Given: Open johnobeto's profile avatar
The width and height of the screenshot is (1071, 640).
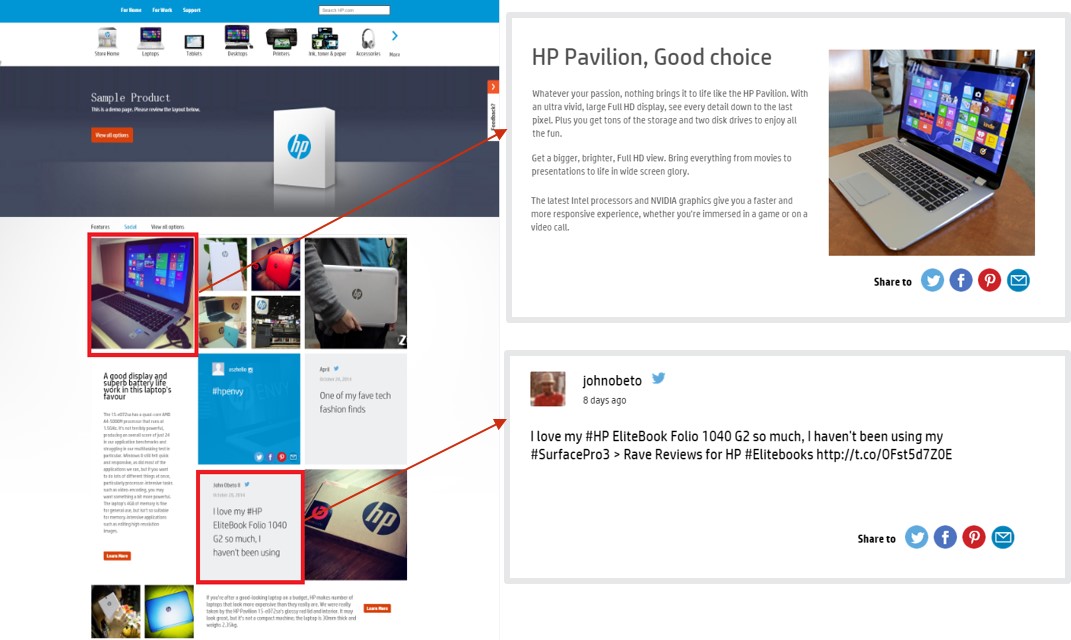Looking at the screenshot, I should point(548,389).
